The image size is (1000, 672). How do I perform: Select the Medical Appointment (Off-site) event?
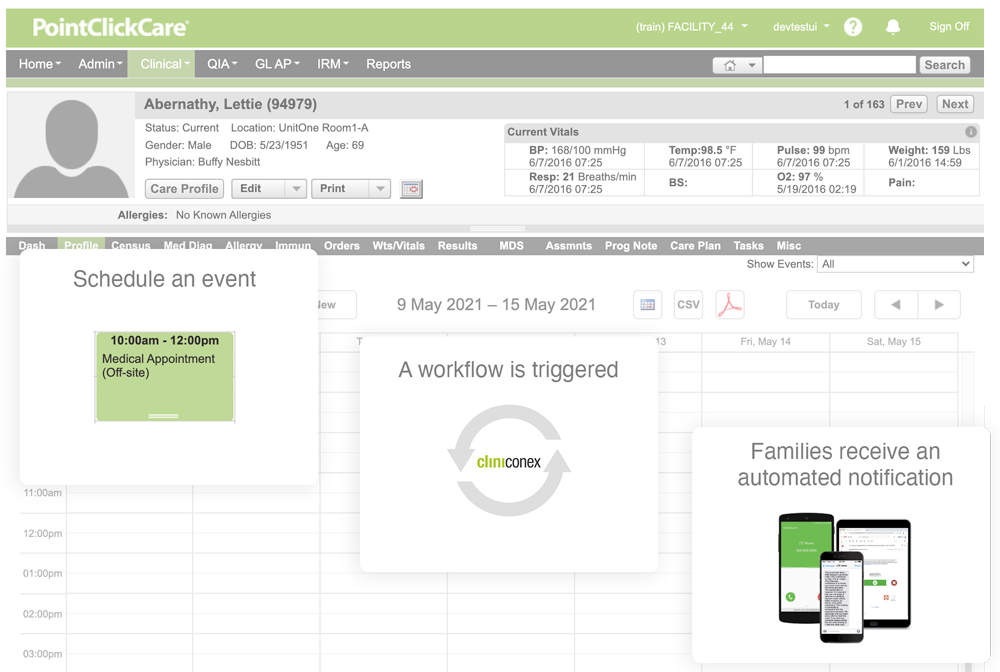165,377
